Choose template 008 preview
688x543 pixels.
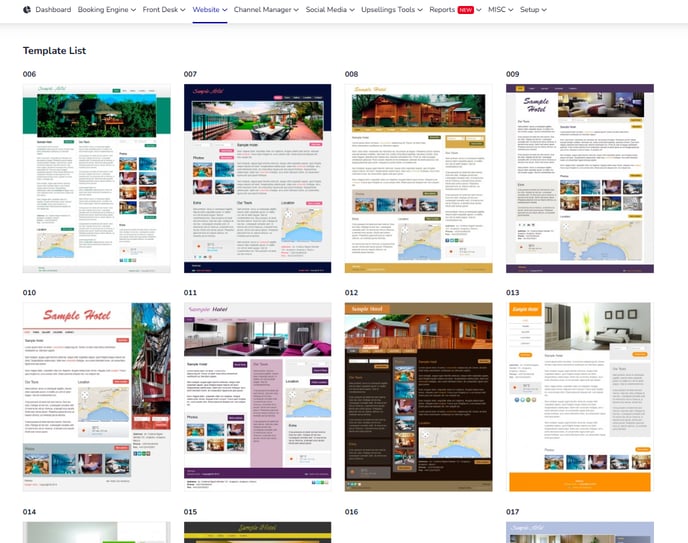coord(419,179)
